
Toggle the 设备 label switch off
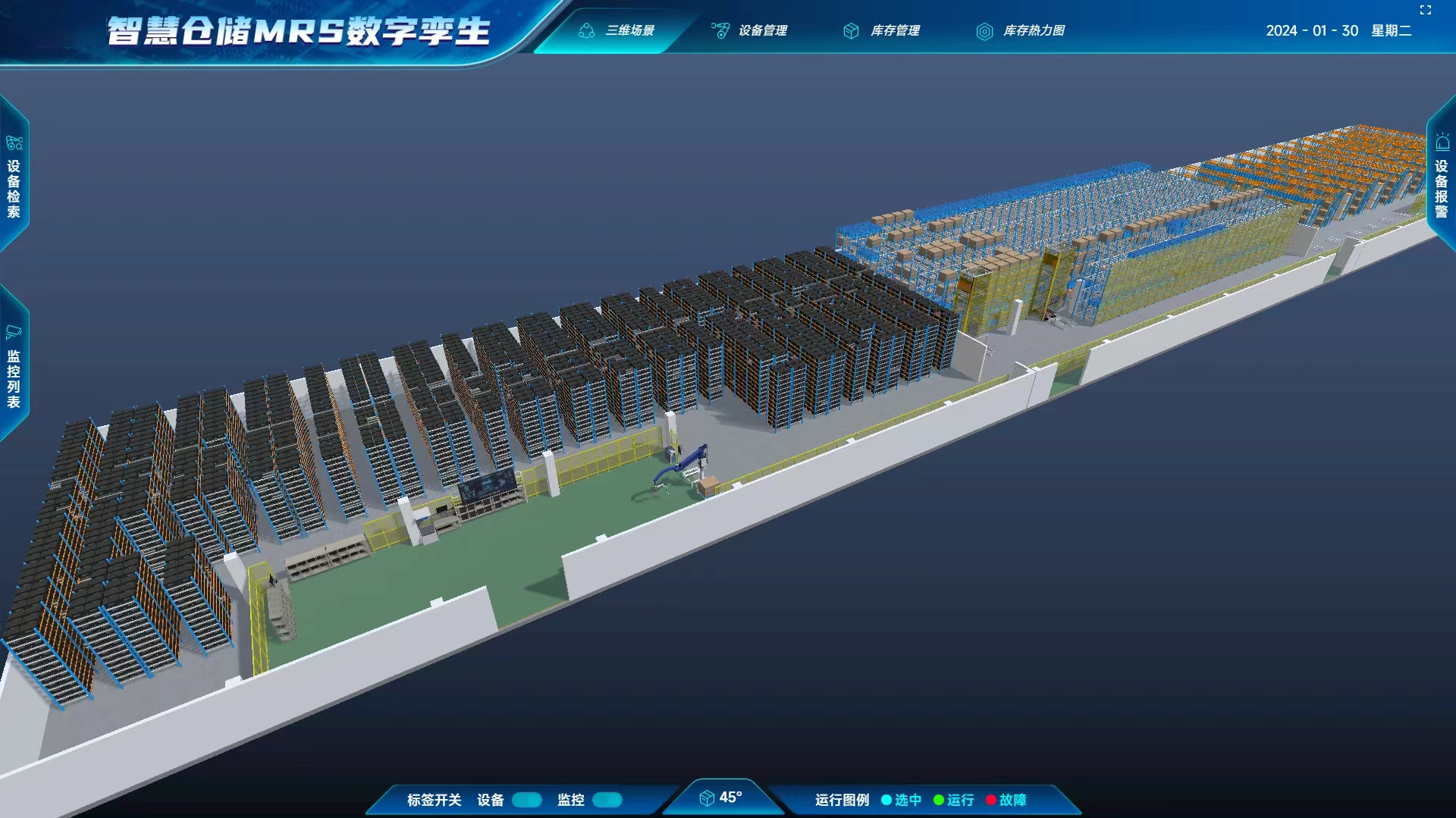click(526, 800)
